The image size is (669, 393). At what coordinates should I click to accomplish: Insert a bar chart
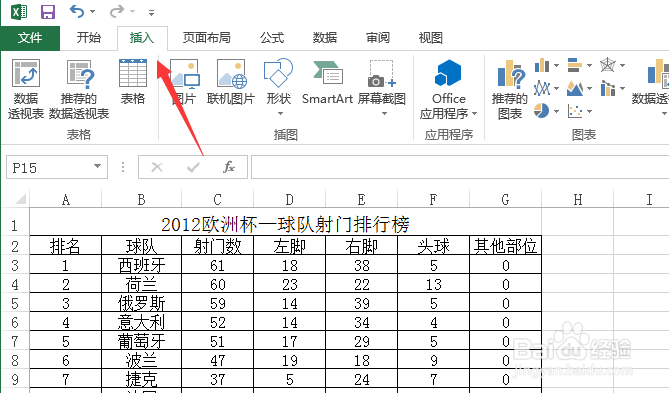[575, 65]
